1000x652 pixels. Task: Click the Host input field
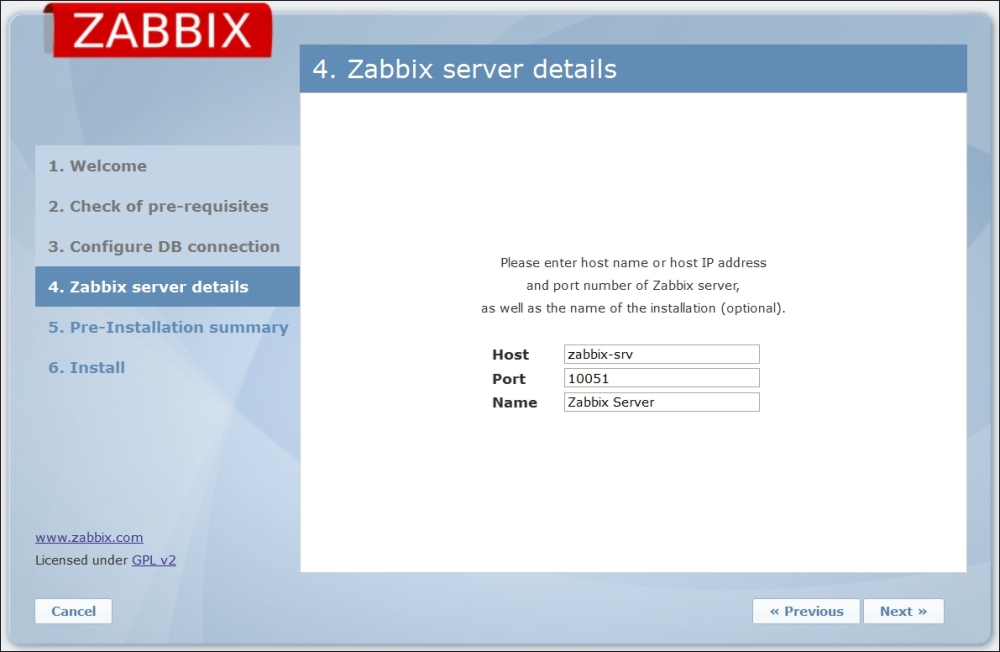(x=661, y=354)
